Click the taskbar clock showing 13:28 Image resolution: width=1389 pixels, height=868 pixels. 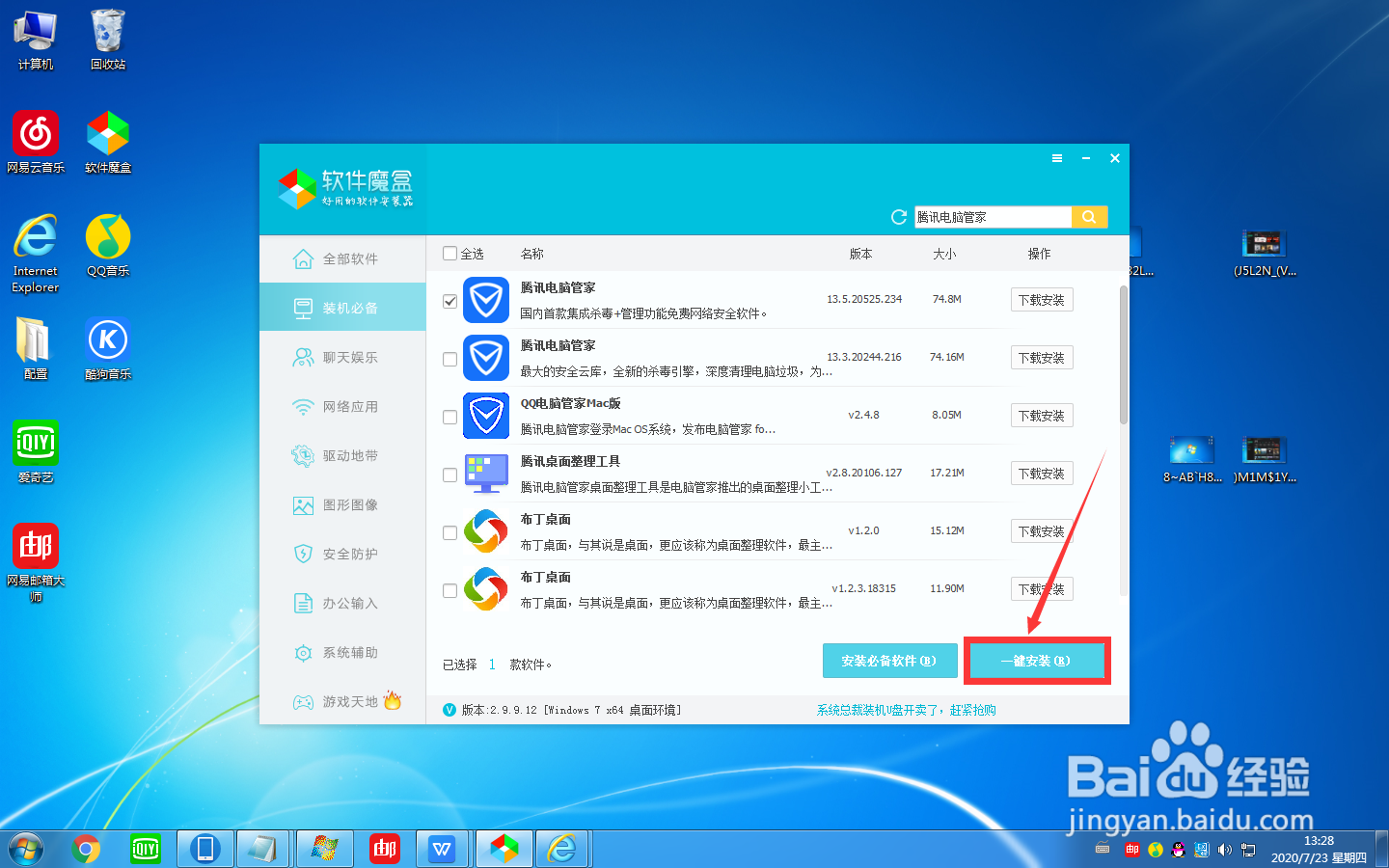point(1319,849)
